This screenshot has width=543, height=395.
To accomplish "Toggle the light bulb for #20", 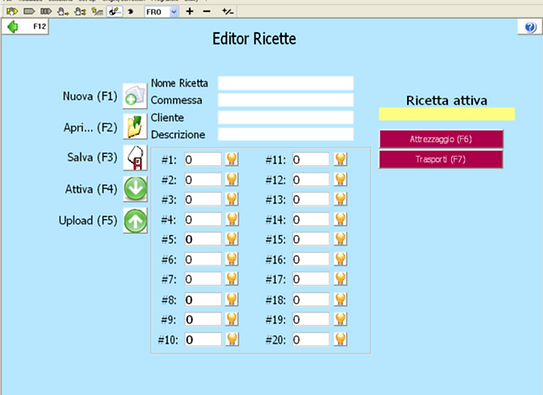I will point(340,339).
